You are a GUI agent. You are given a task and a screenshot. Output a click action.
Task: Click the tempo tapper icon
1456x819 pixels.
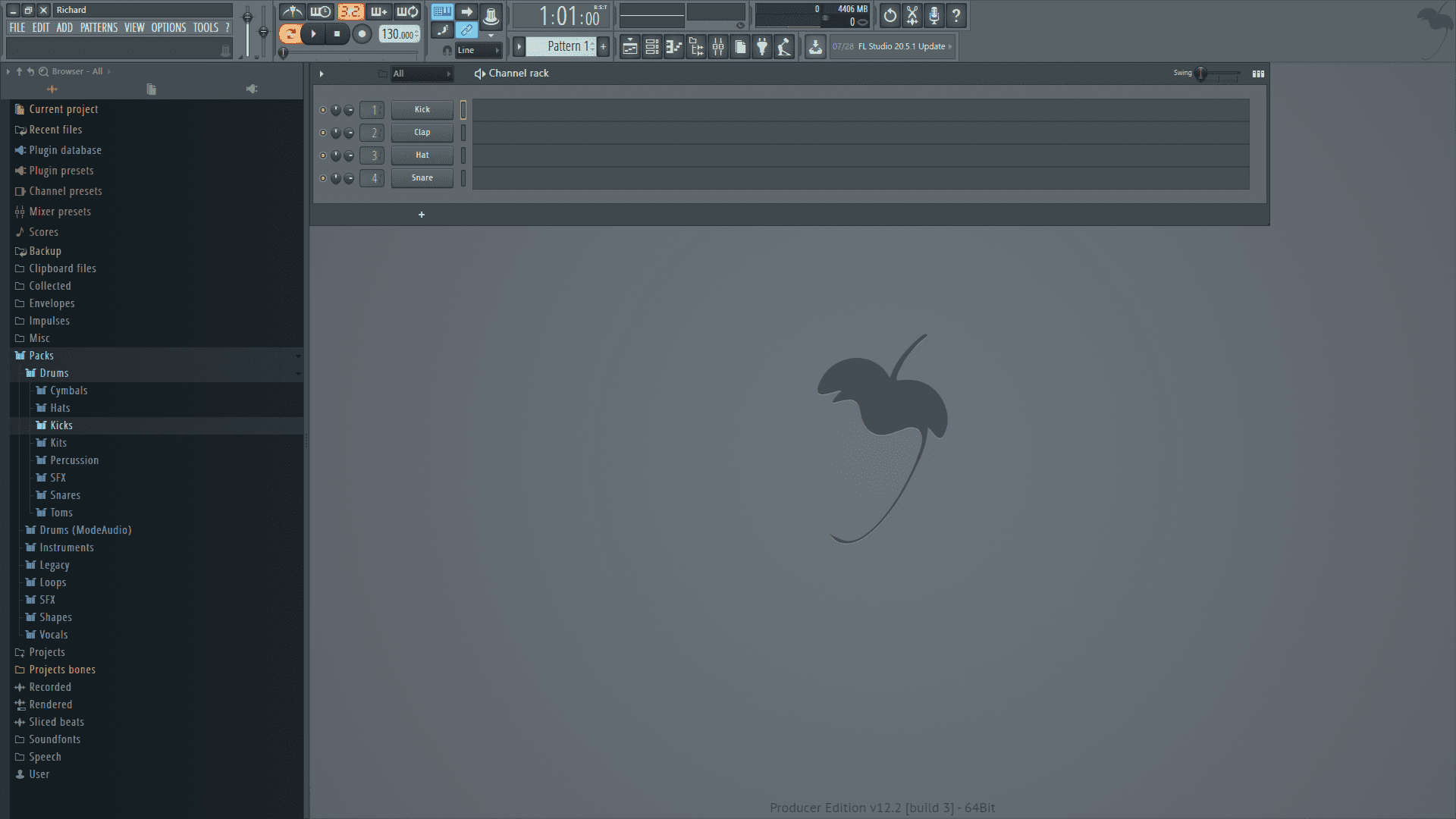pyautogui.click(x=783, y=47)
